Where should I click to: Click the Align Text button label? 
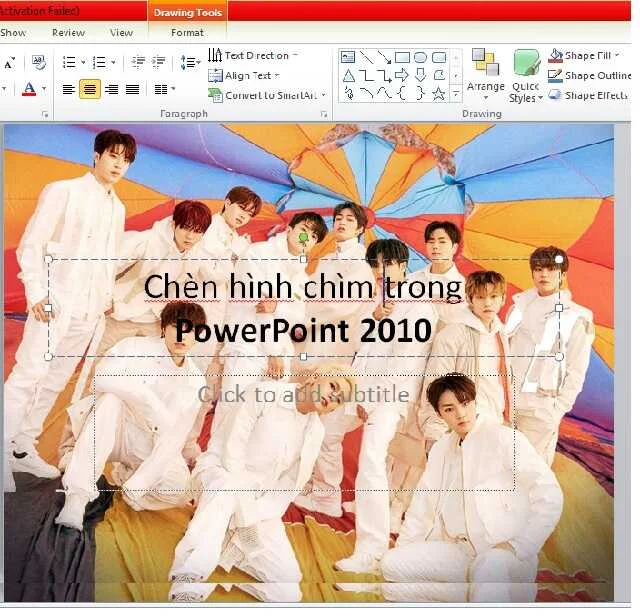pos(248,76)
